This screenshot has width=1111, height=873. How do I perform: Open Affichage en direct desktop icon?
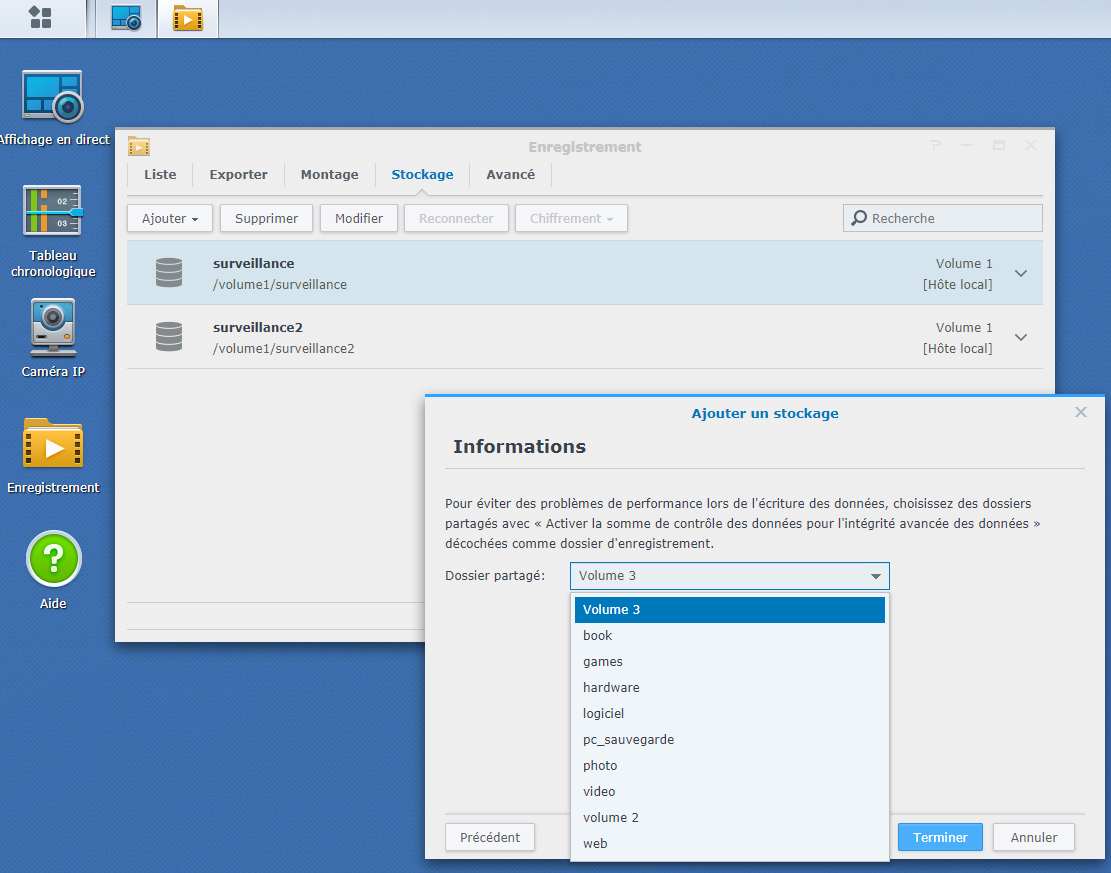pyautogui.click(x=53, y=97)
